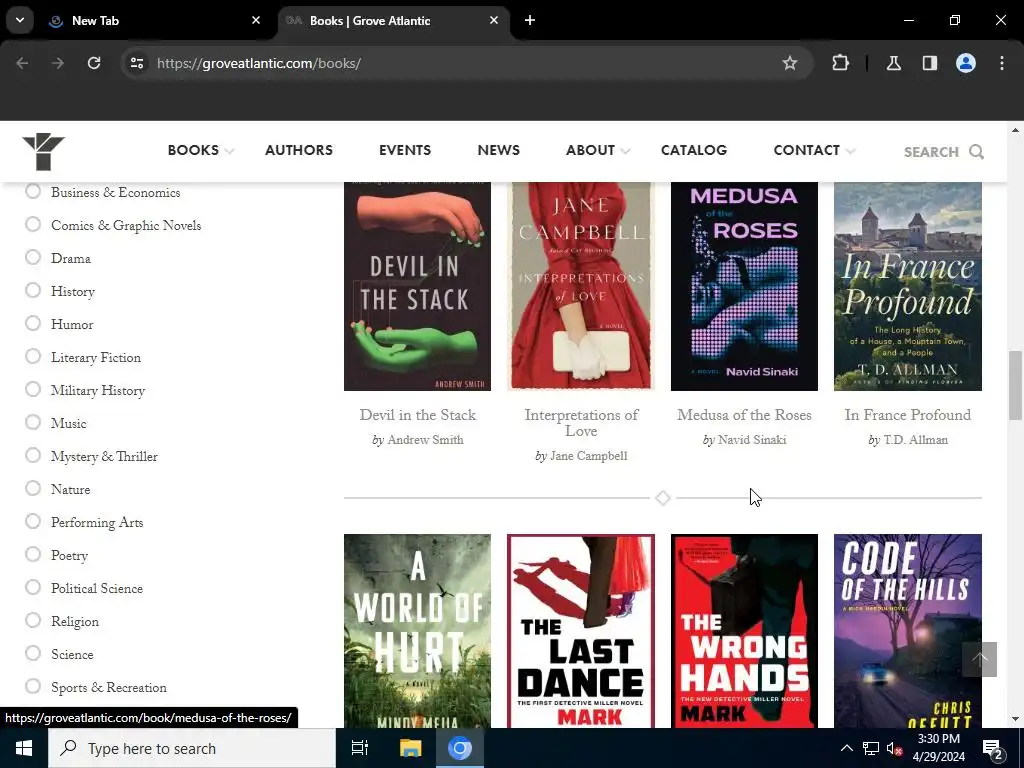Viewport: 1024px width, 768px height.
Task: Click the scroll-to-top arrow button
Action: click(979, 659)
